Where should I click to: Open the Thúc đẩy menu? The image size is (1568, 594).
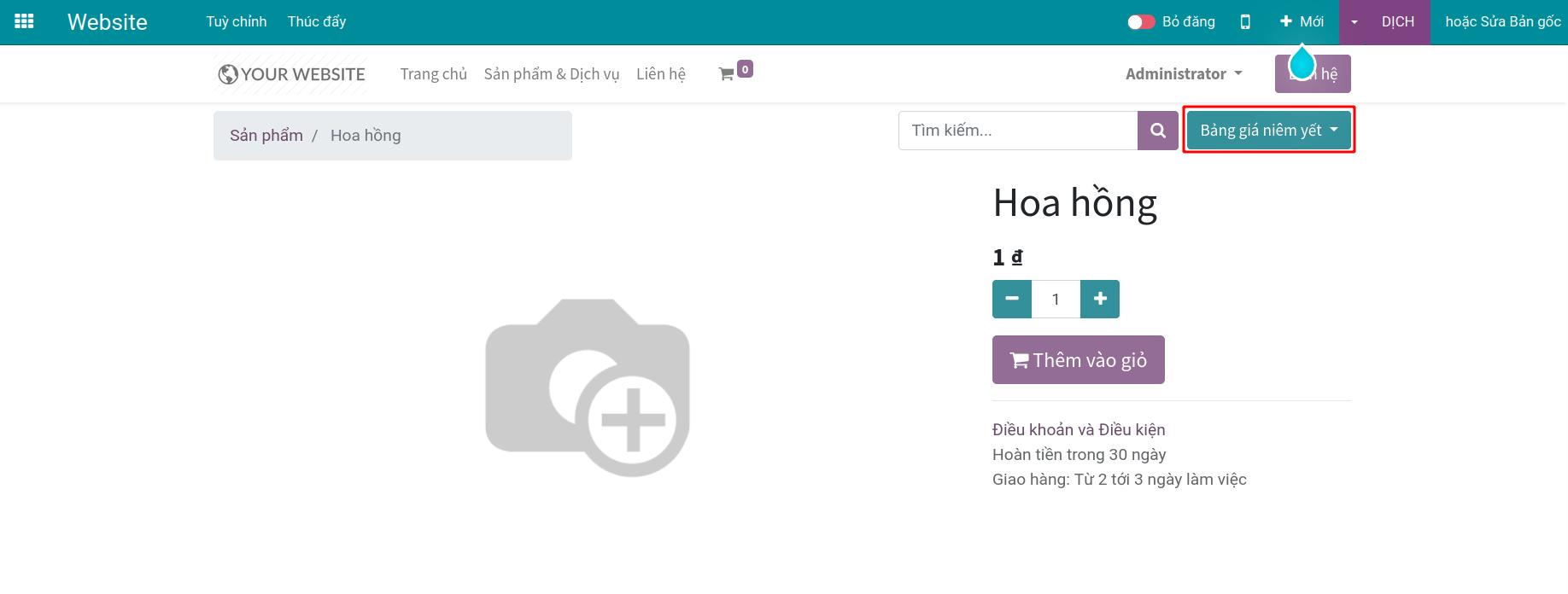[317, 22]
